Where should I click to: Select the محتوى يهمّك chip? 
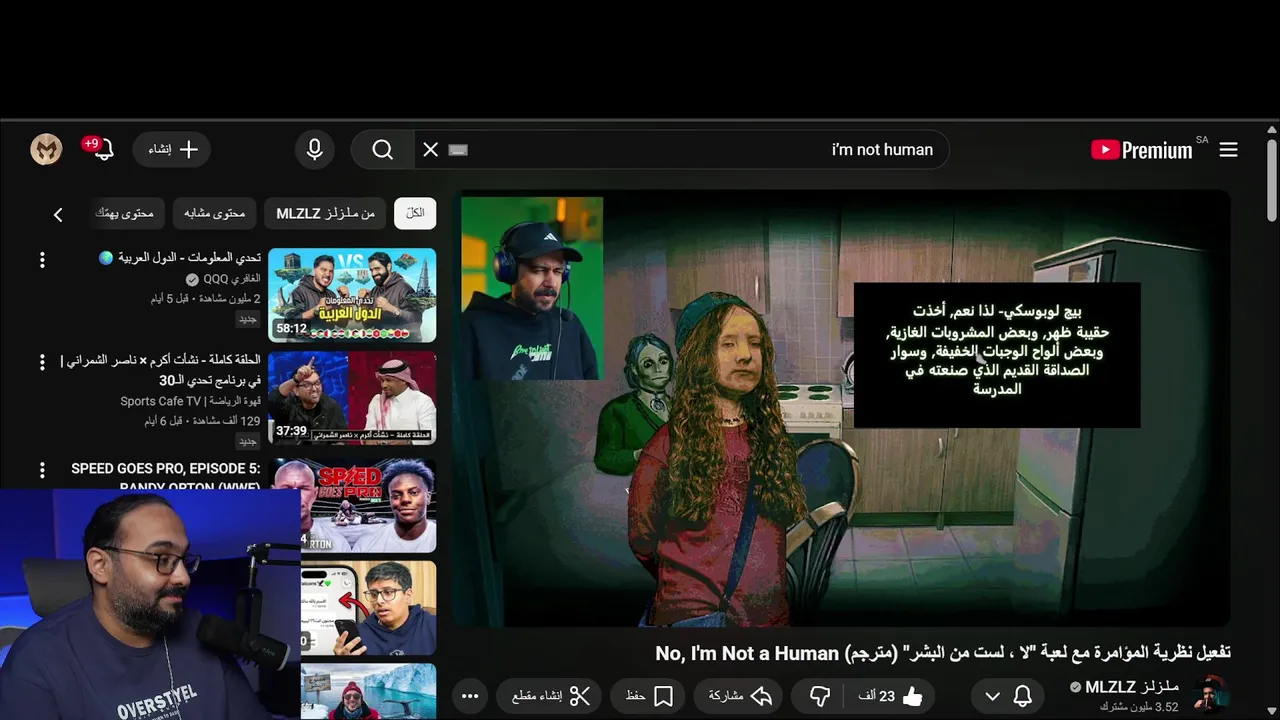(x=125, y=213)
